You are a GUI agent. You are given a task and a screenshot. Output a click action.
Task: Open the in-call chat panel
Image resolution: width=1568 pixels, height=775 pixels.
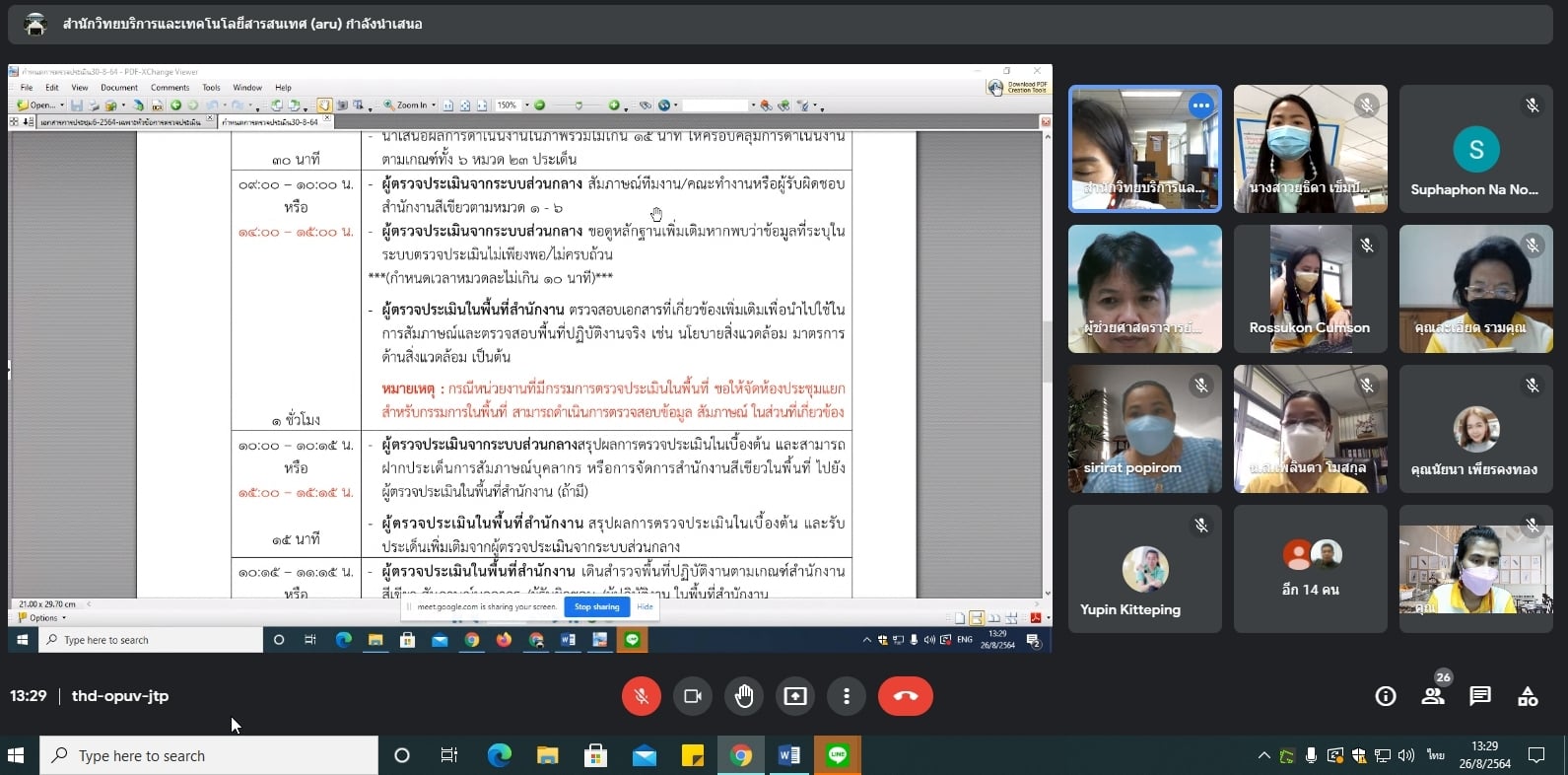click(1480, 696)
